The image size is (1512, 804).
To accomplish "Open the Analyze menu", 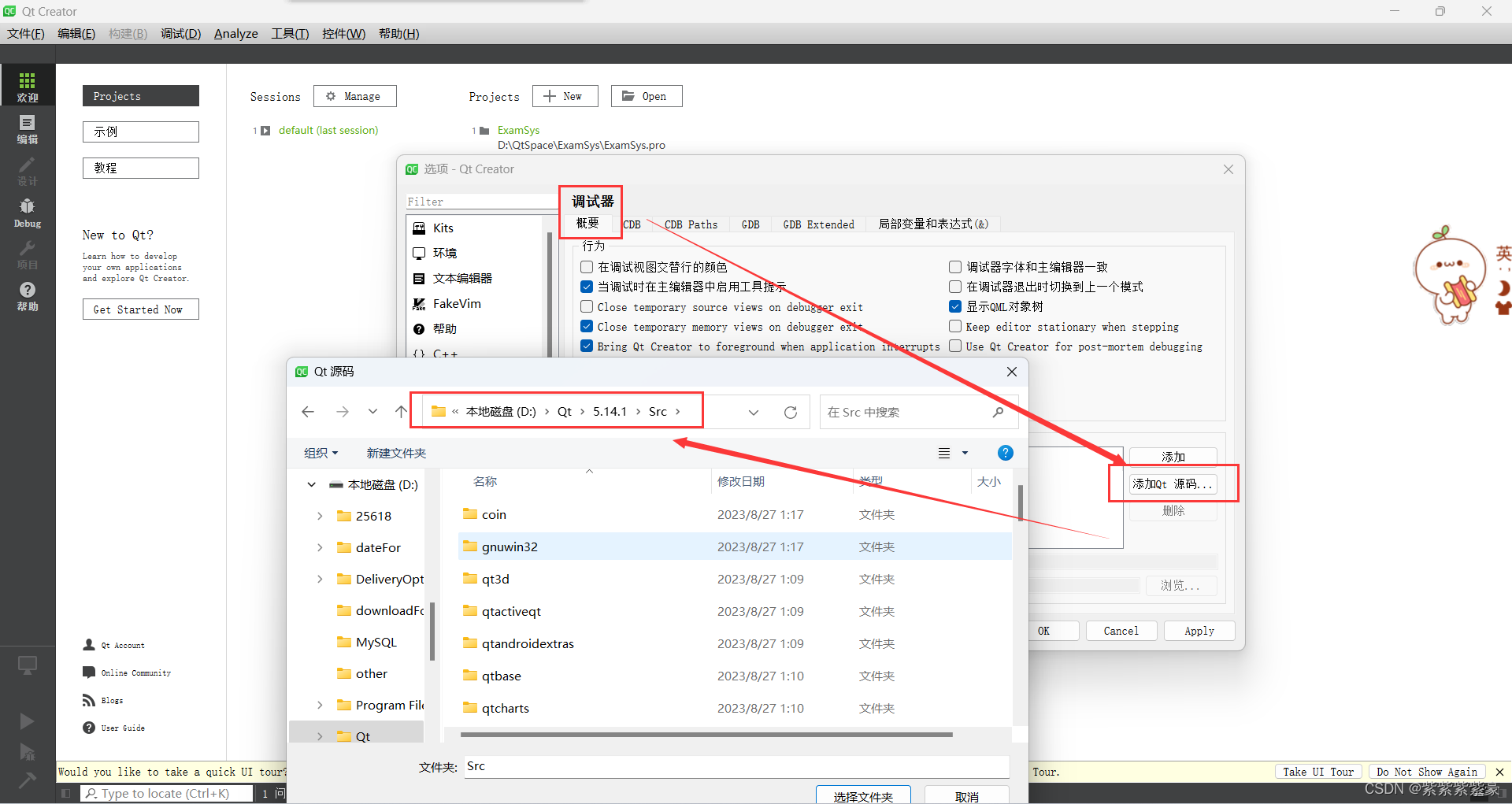I will coord(236,34).
